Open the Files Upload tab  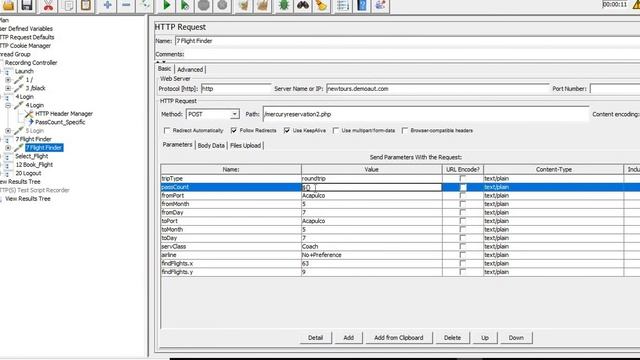[x=245, y=145]
